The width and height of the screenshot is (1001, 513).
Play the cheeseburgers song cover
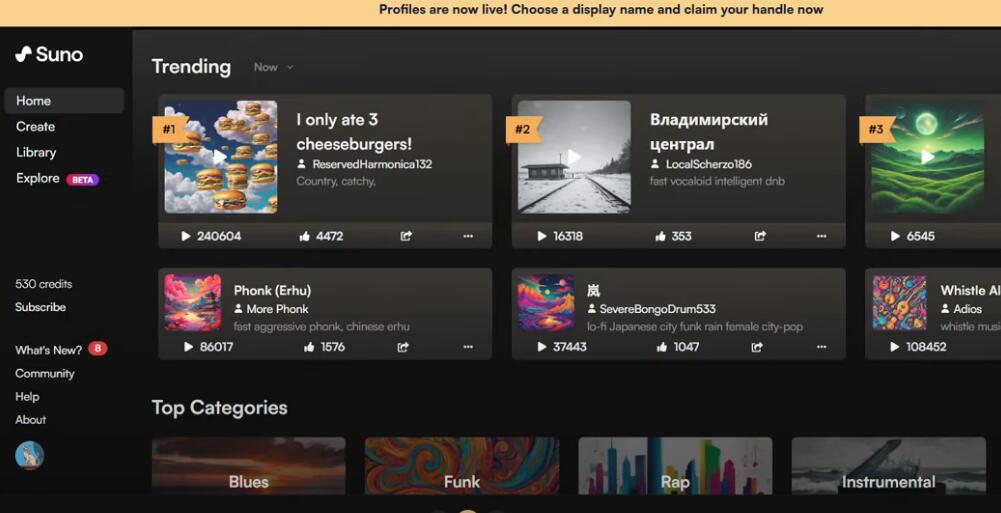coord(220,156)
